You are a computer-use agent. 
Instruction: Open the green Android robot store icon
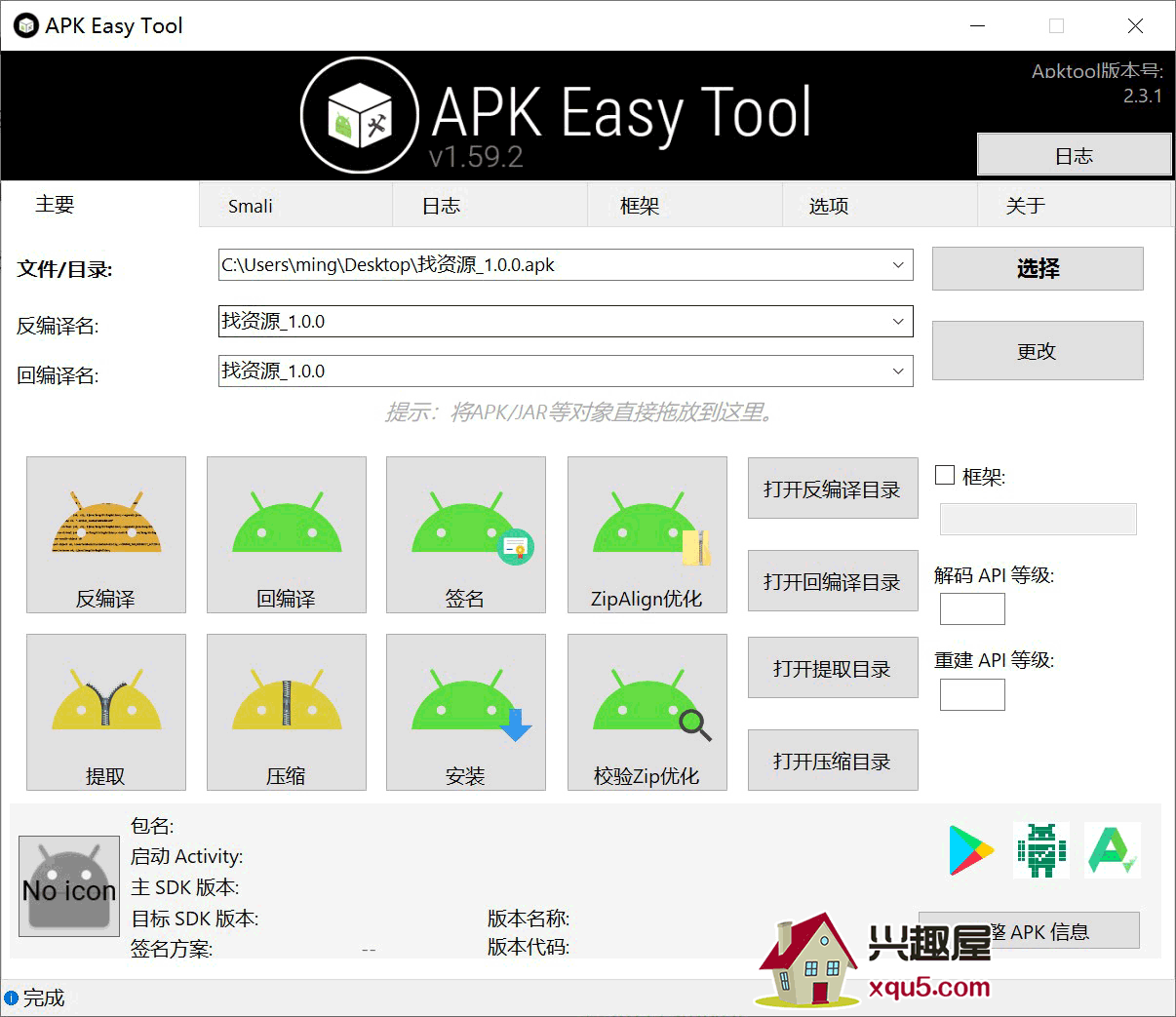click(x=1041, y=850)
